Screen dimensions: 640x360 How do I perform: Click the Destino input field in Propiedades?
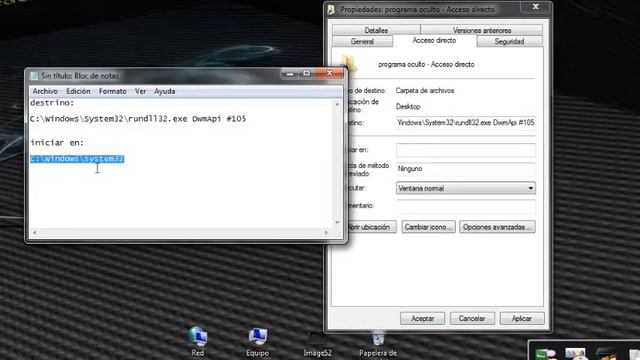(x=465, y=122)
